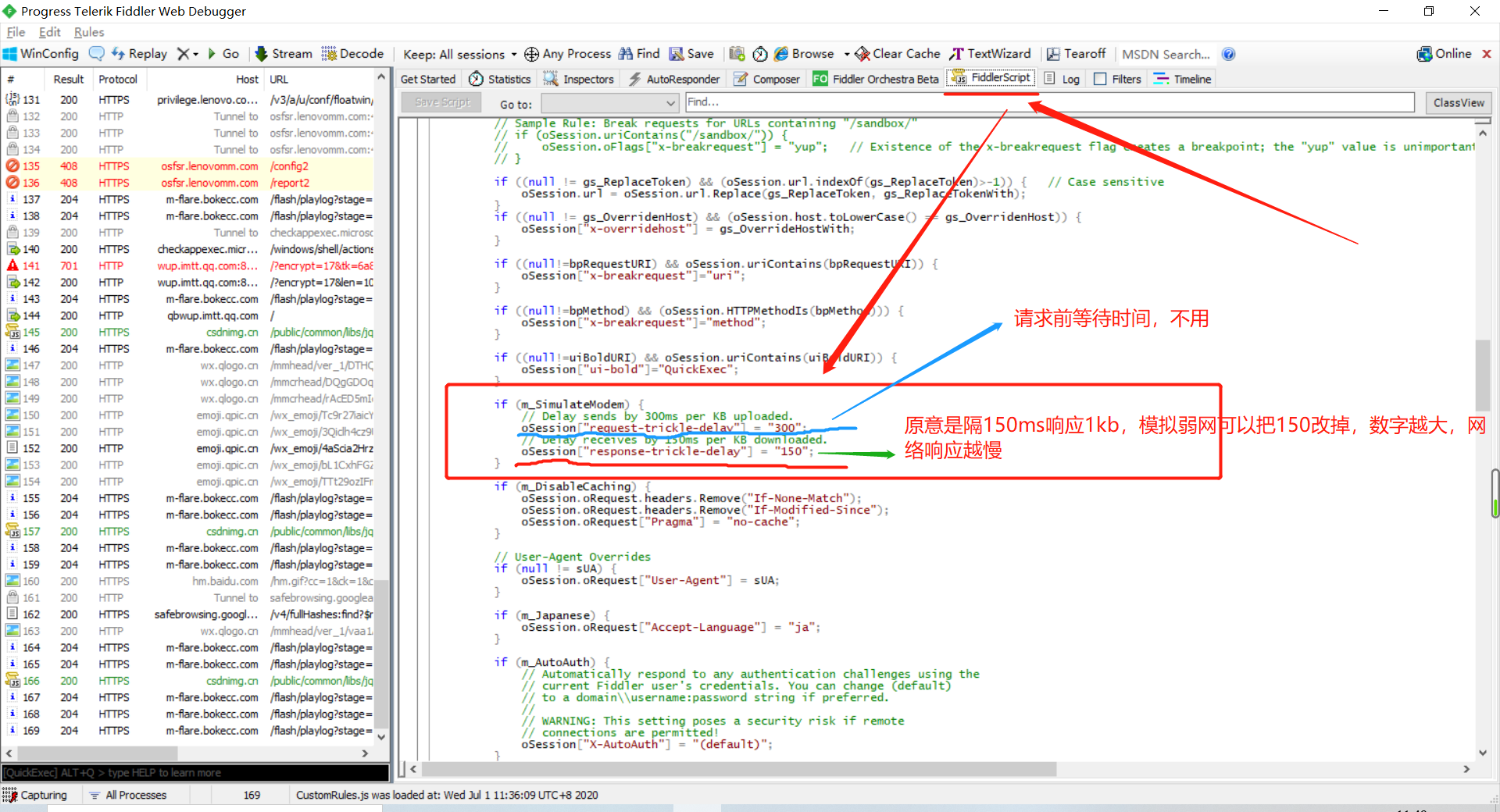Click the Any Process target icon

[x=531, y=54]
